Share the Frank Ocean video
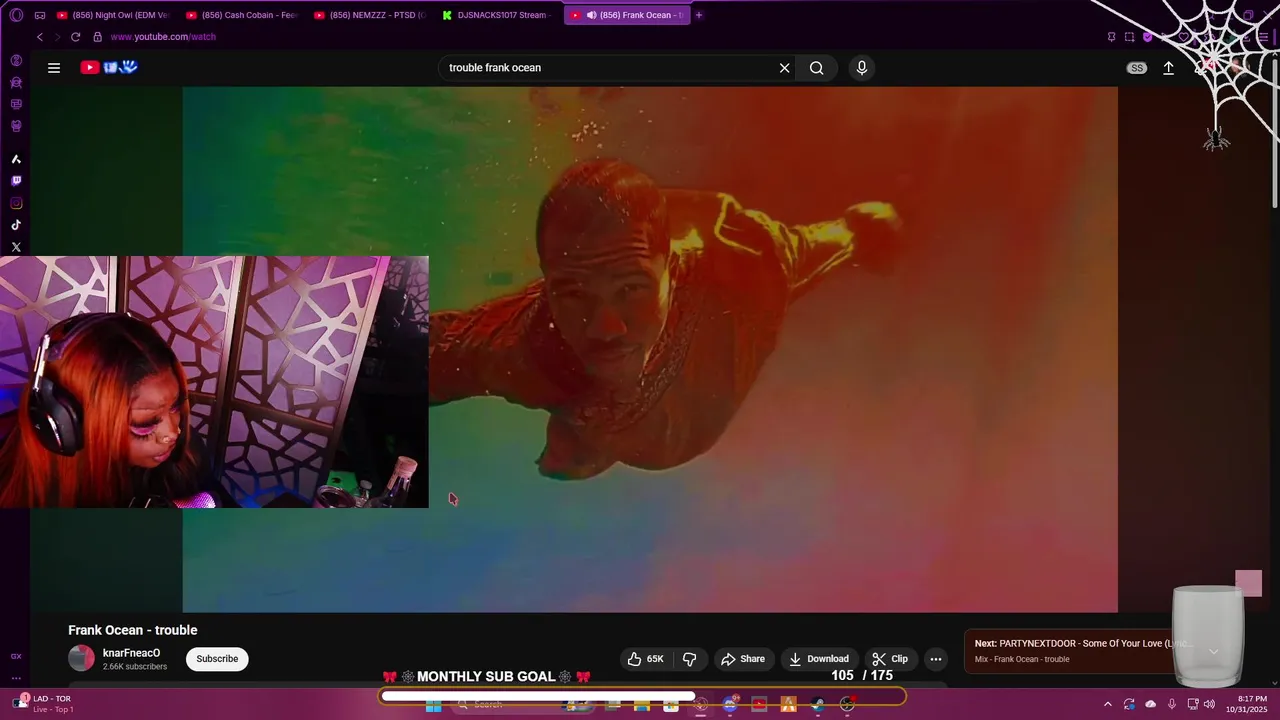1280x720 pixels. point(743,659)
